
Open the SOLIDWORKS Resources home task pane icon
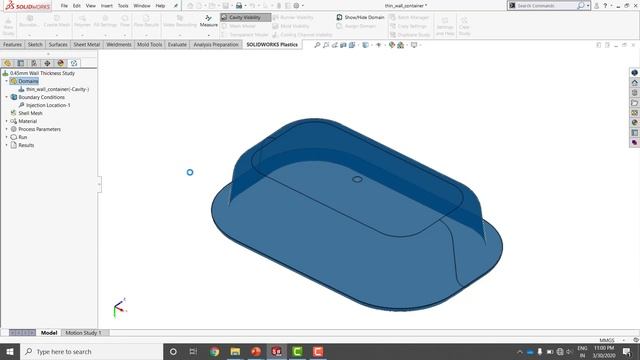coord(634,82)
